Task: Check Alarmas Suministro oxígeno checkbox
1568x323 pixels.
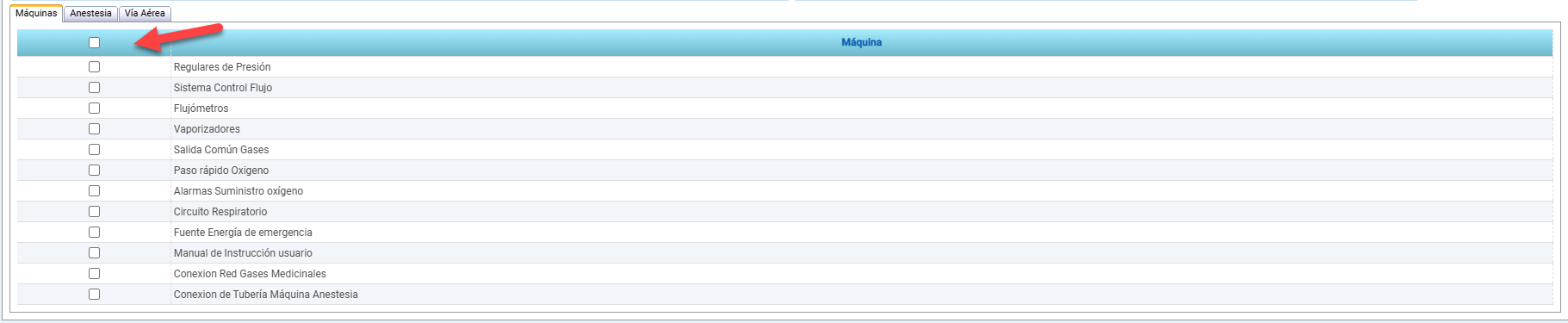Action: coord(94,190)
